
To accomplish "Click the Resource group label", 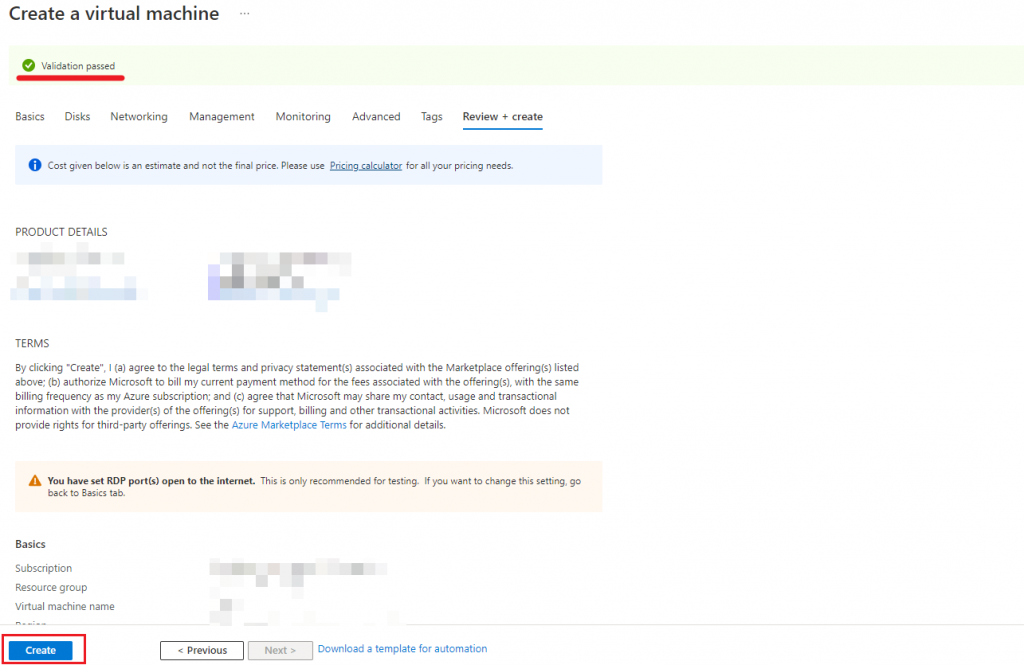I will pyautogui.click(x=51, y=587).
